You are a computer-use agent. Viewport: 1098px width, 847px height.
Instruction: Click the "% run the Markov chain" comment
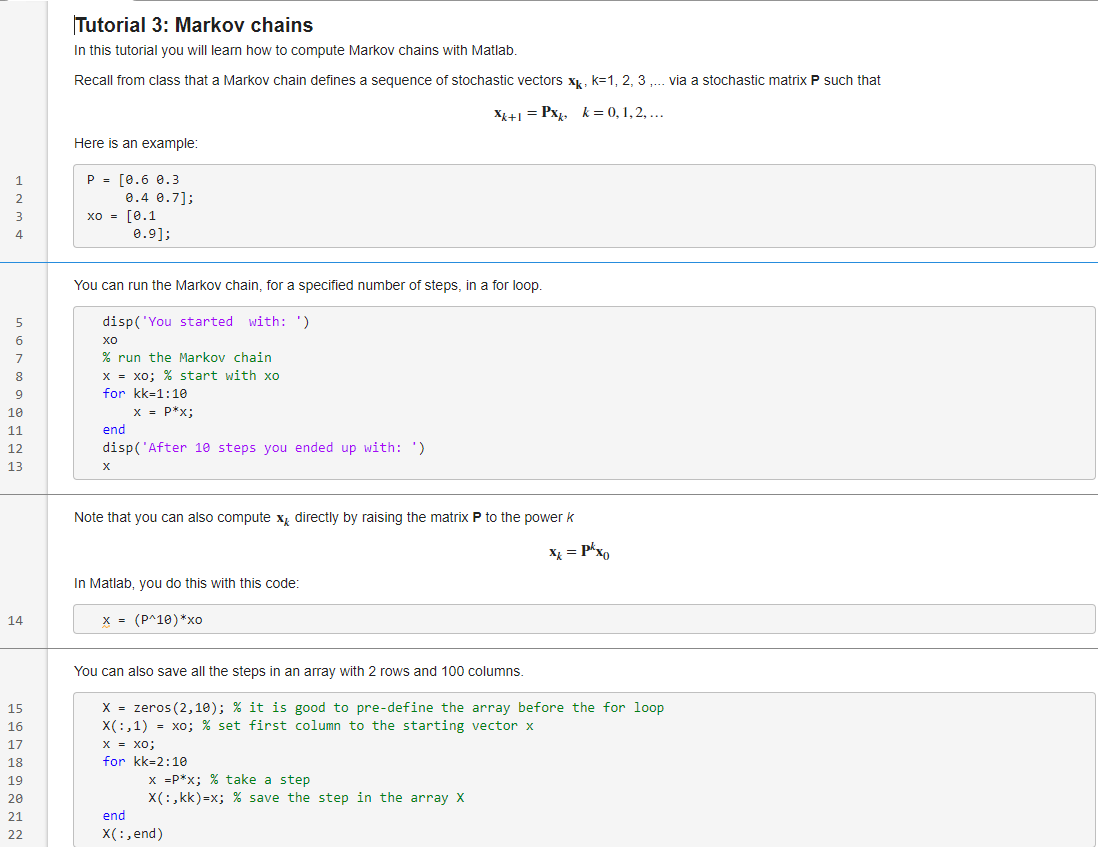tap(186, 358)
